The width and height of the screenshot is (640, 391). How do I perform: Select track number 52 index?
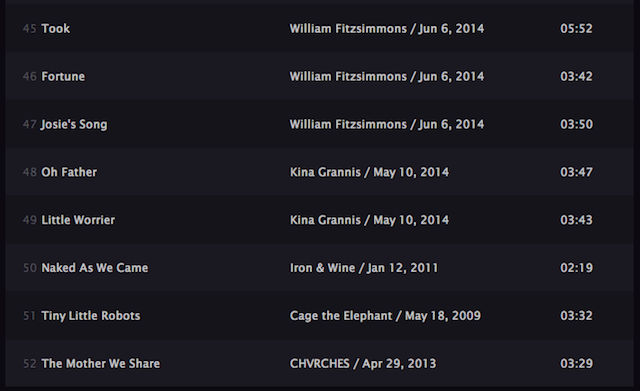pyautogui.click(x=29, y=363)
